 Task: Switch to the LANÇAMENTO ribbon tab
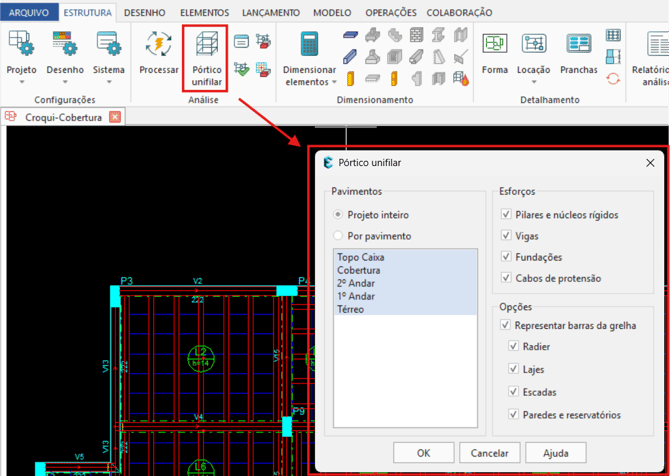(271, 13)
